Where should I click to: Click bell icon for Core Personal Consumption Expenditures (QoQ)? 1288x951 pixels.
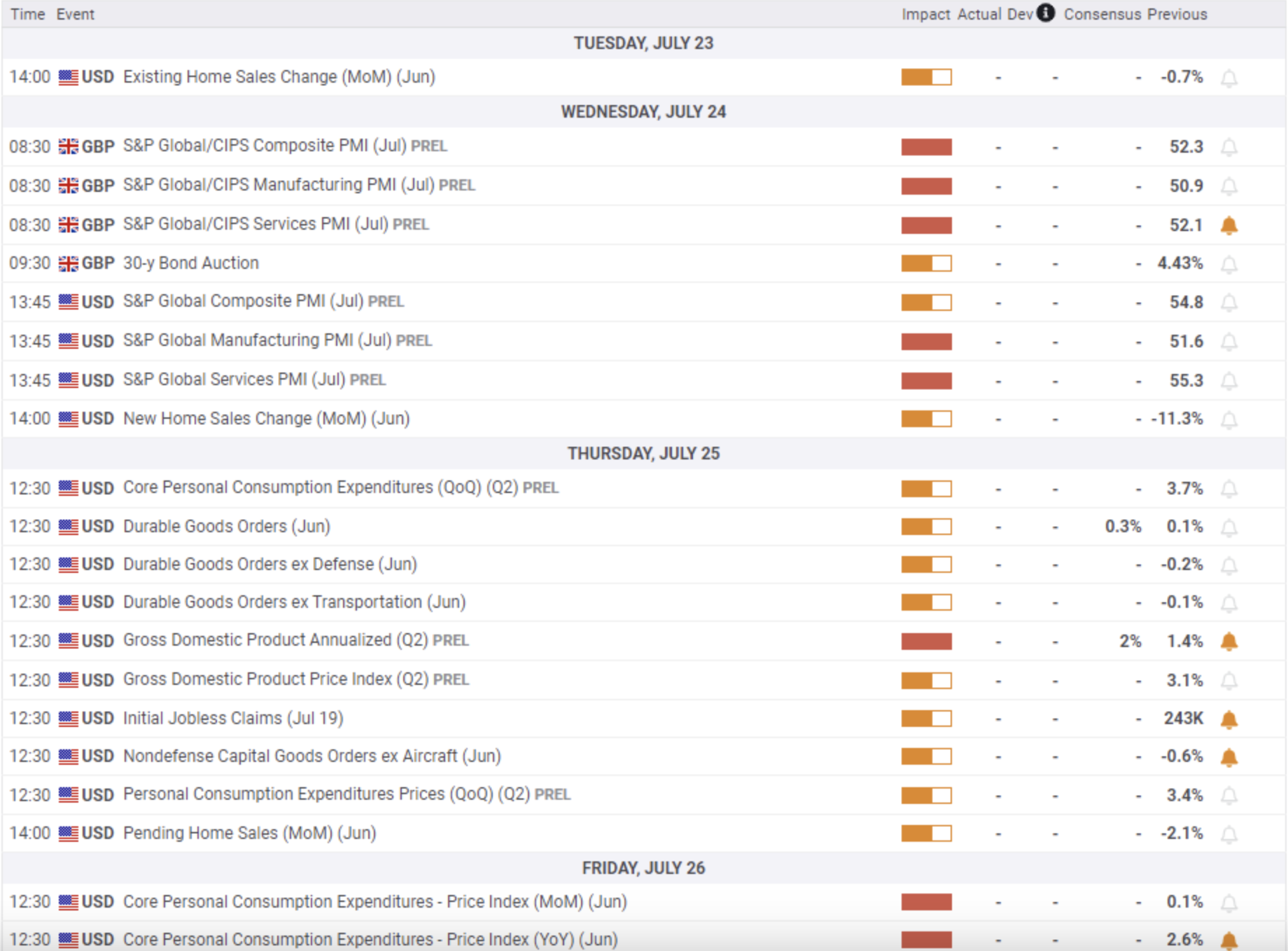click(x=1229, y=489)
